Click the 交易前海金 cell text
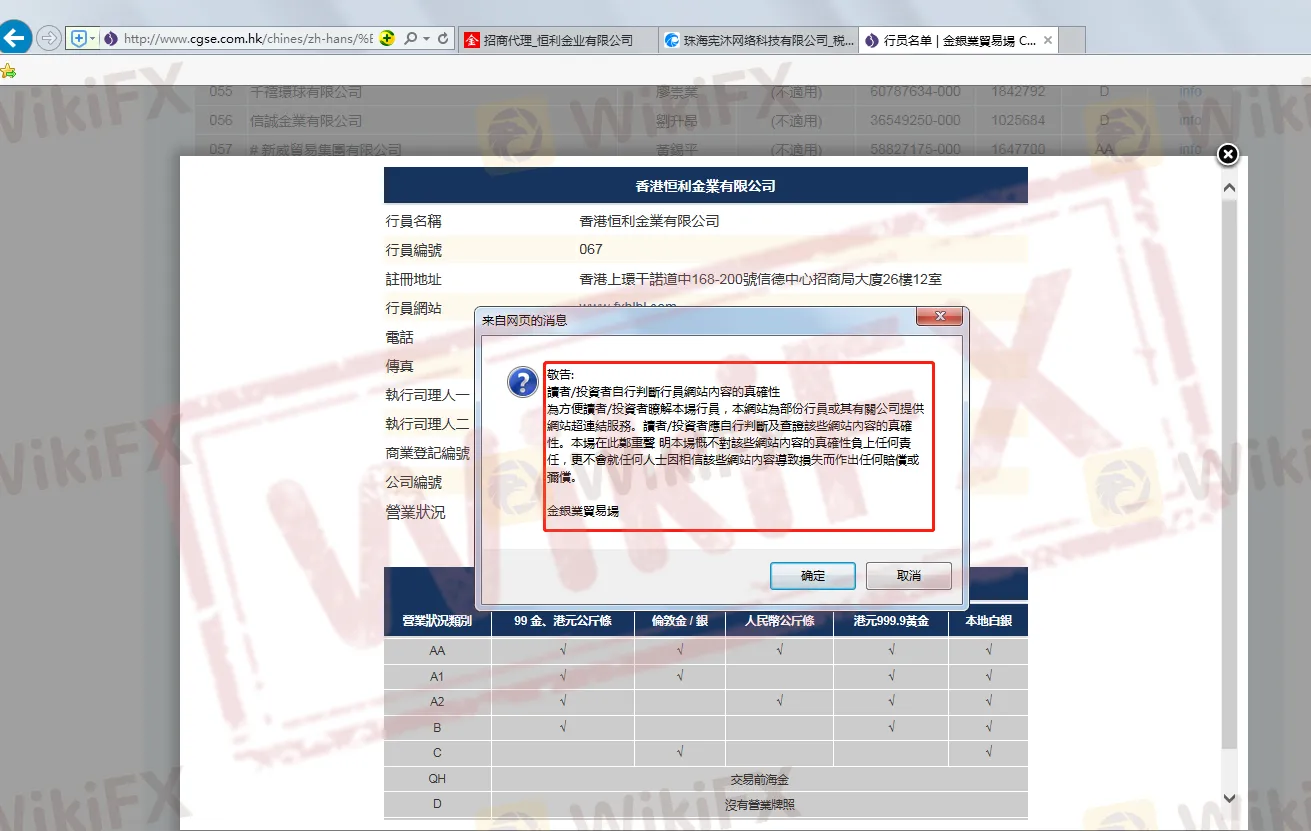Screen dimensions: 1311x831 (760, 779)
